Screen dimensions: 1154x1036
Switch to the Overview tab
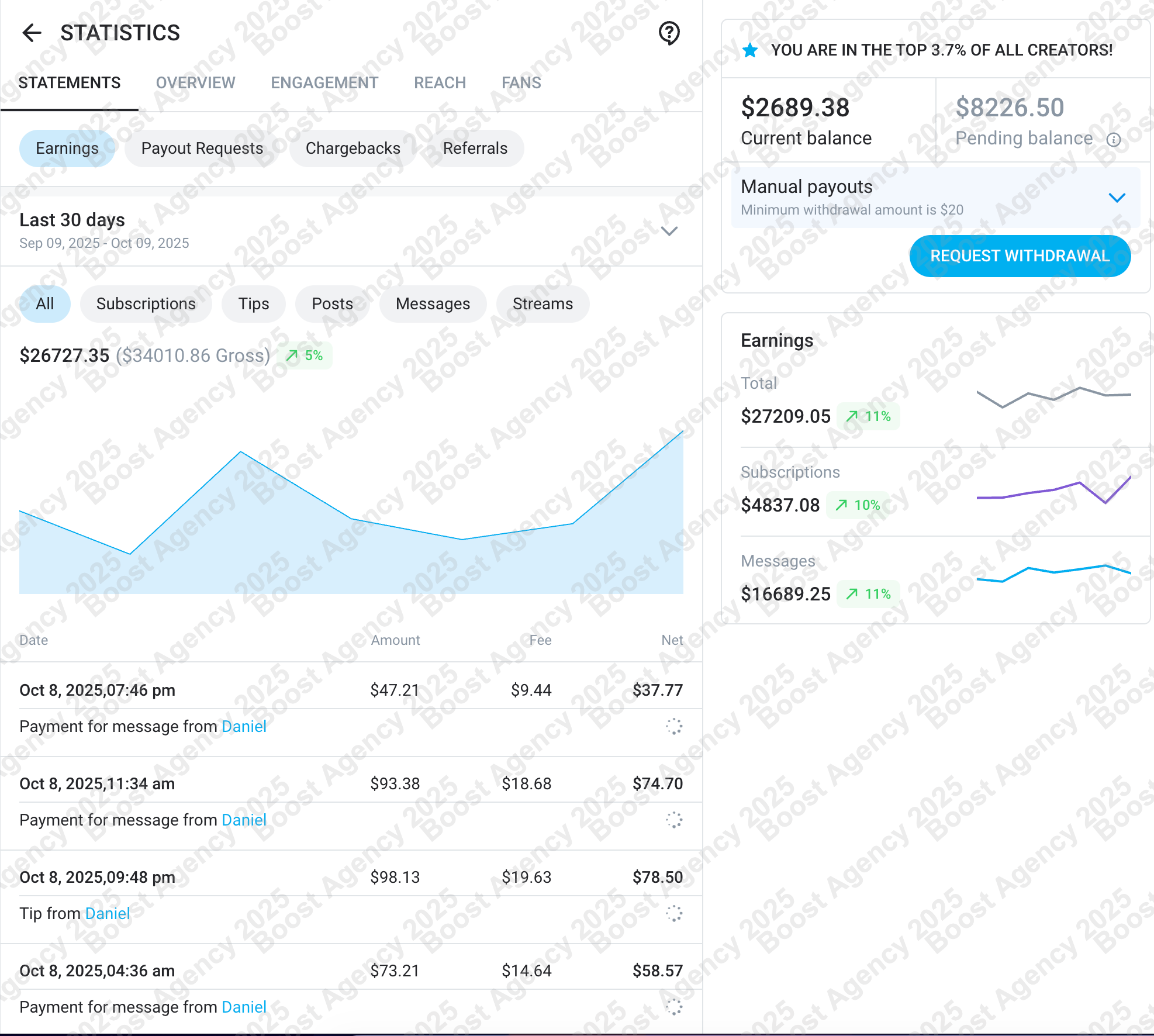pos(195,82)
